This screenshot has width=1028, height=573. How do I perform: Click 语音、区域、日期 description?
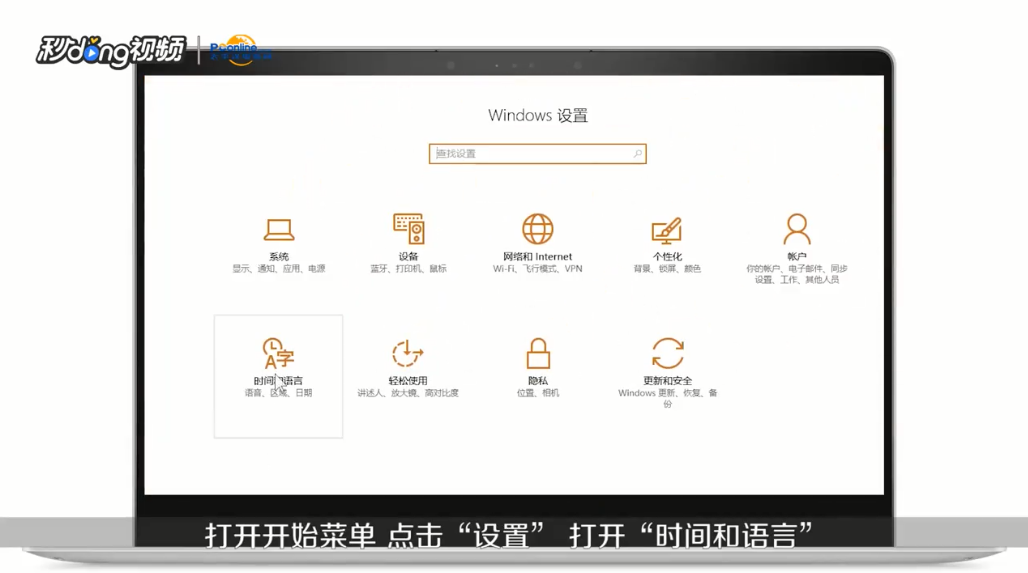[x=278, y=393]
